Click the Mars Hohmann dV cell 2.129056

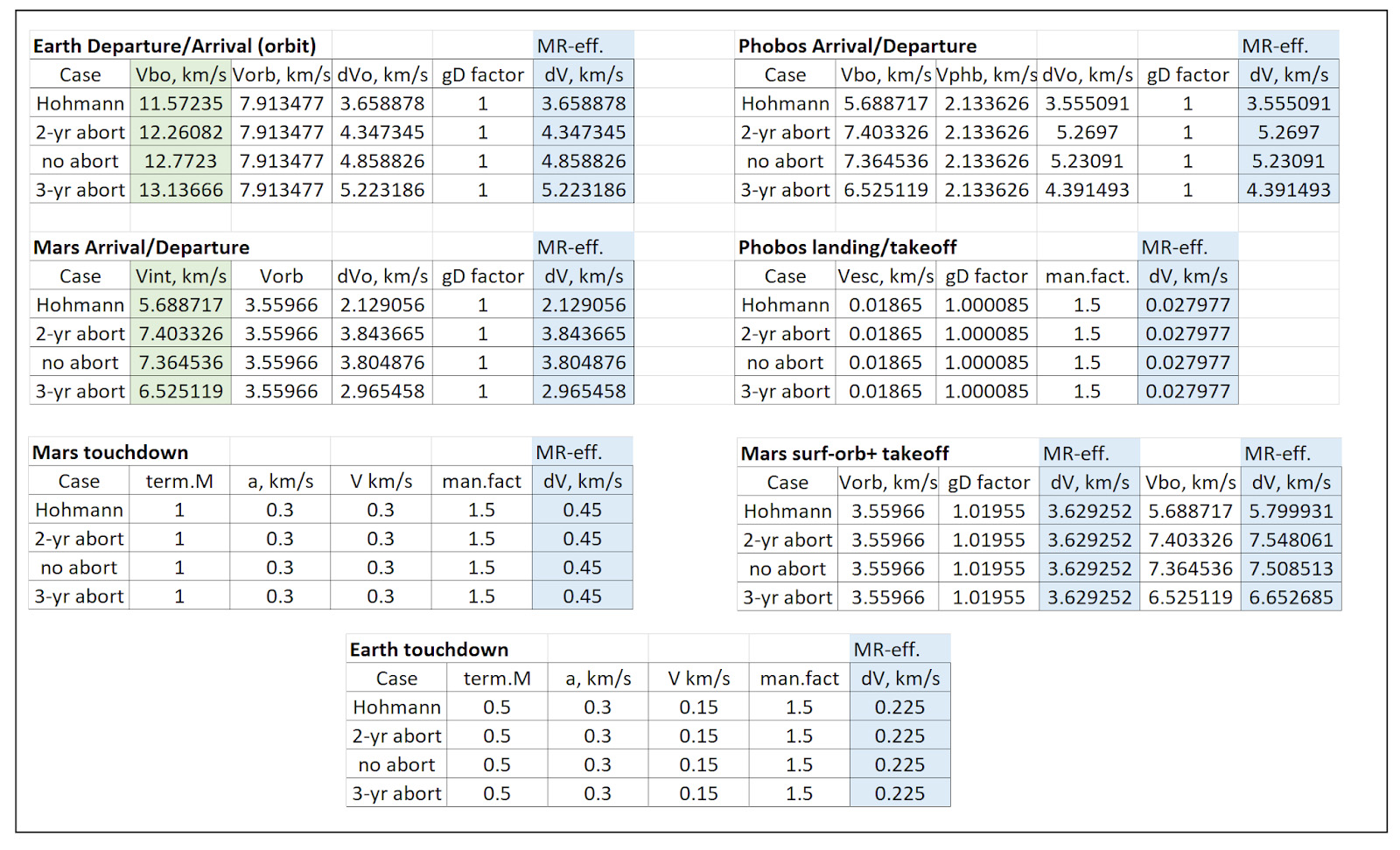click(x=584, y=304)
